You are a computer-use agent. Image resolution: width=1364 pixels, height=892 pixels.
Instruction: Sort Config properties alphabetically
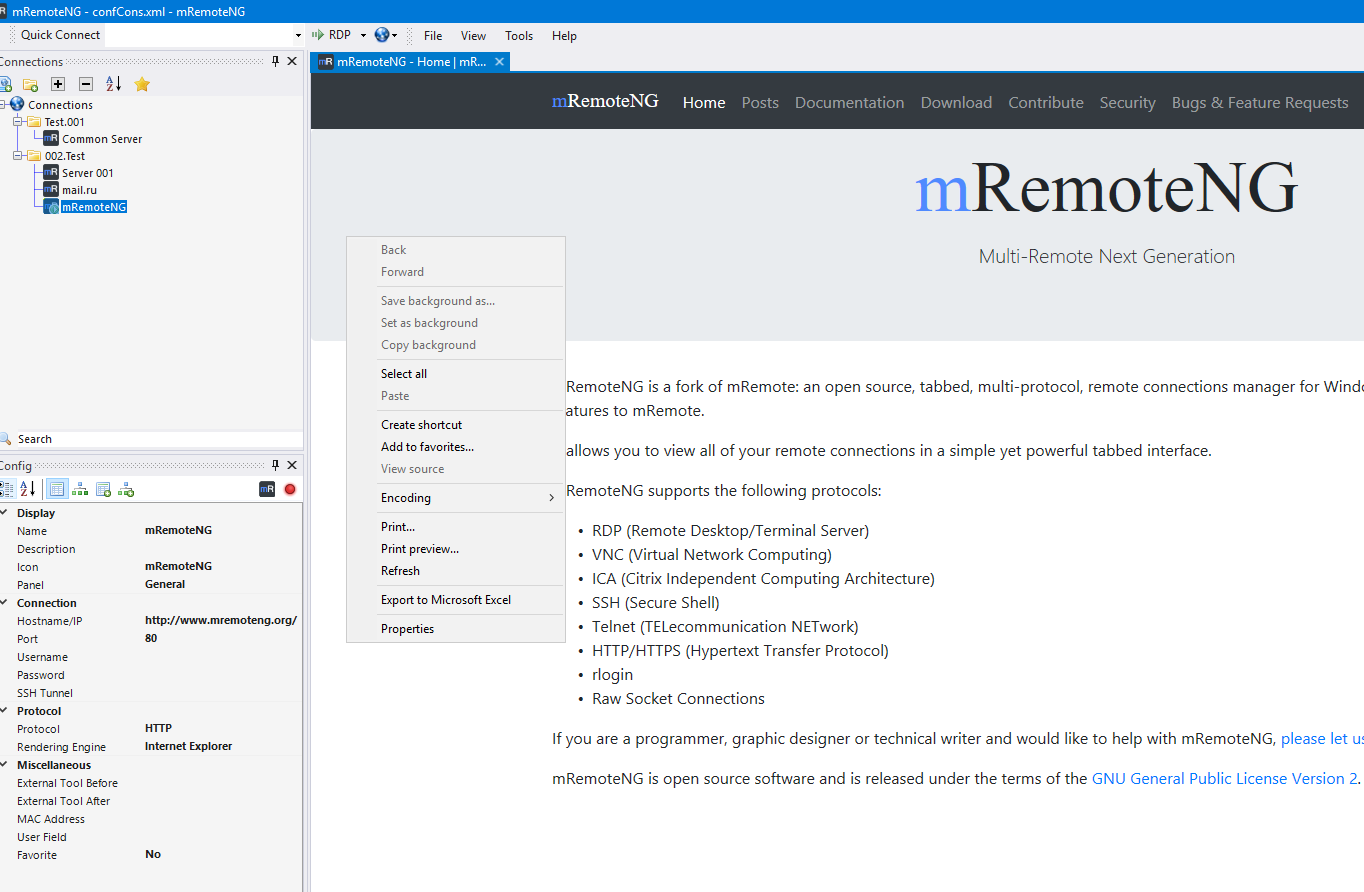pyautogui.click(x=28, y=489)
